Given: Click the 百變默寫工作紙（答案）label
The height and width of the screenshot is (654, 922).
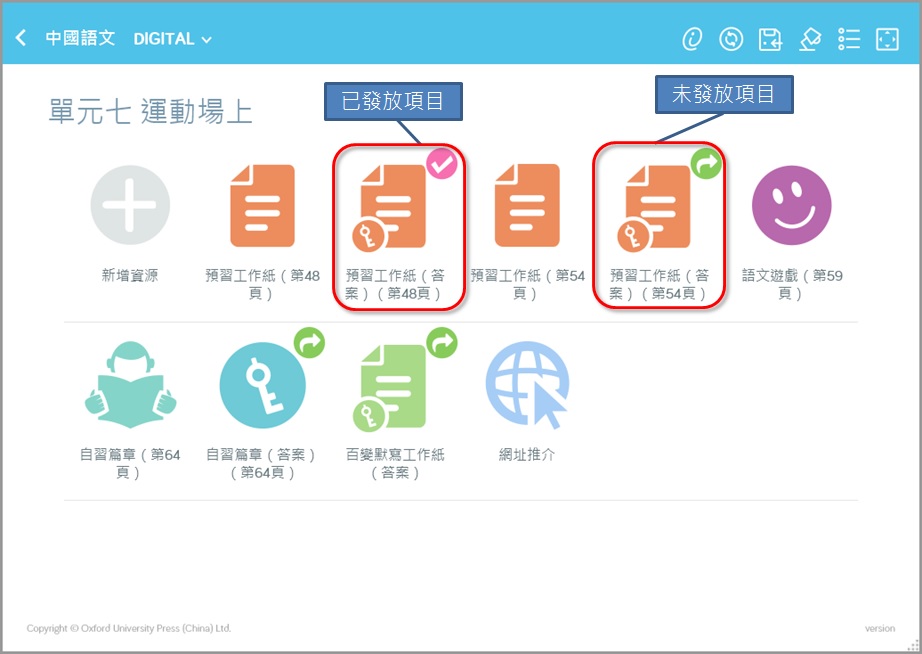Looking at the screenshot, I should (x=395, y=463).
